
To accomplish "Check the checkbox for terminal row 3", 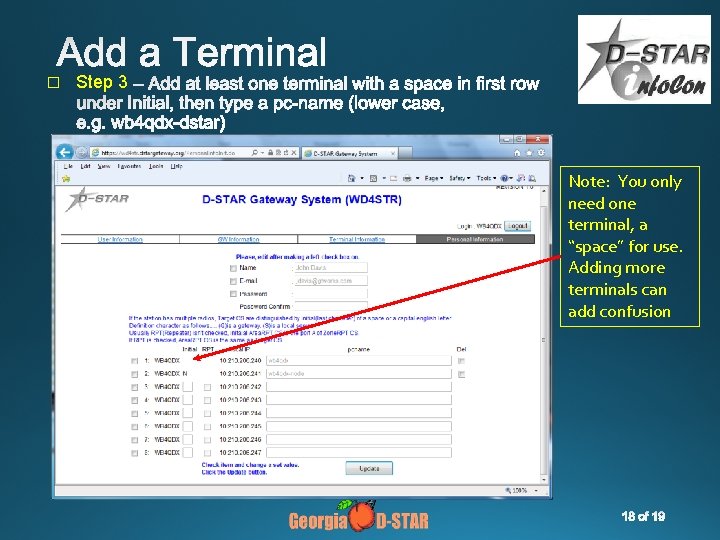I will click(135, 388).
